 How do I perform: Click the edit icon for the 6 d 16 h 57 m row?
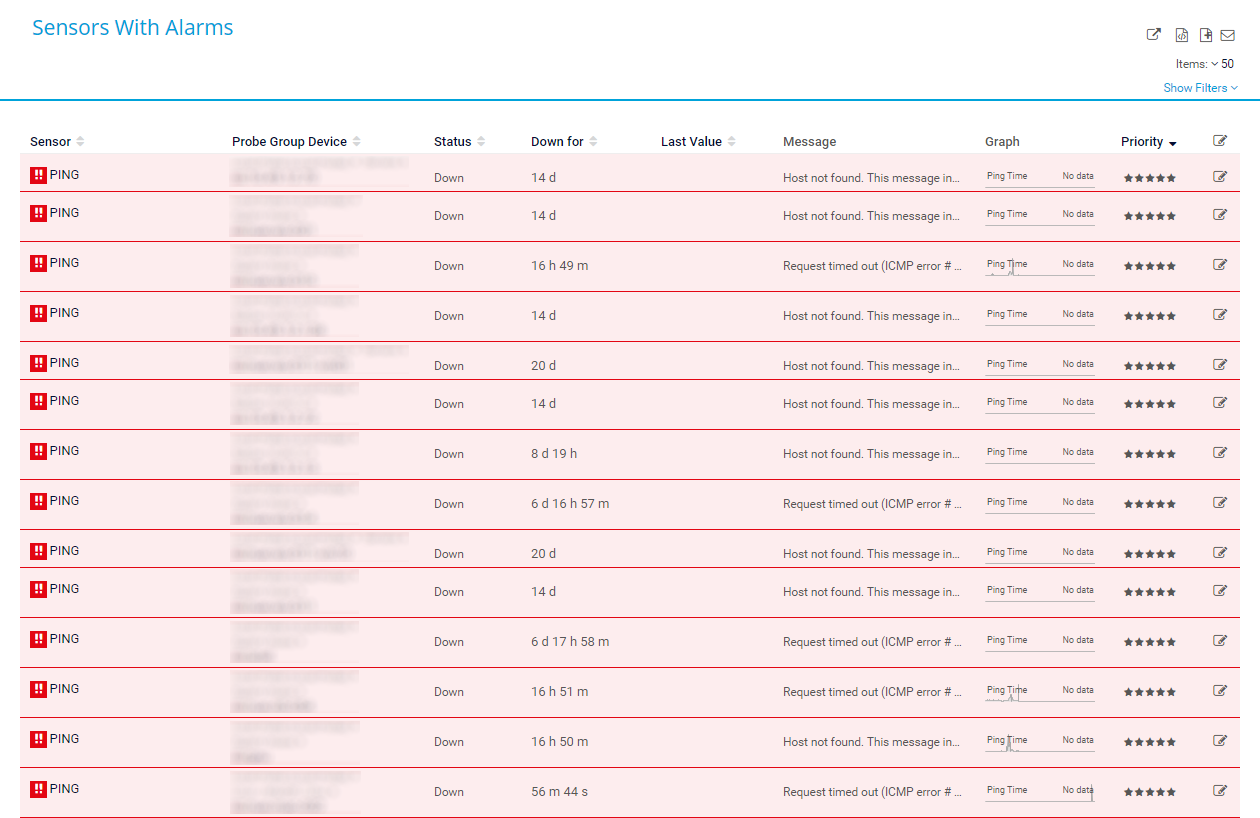pos(1219,503)
